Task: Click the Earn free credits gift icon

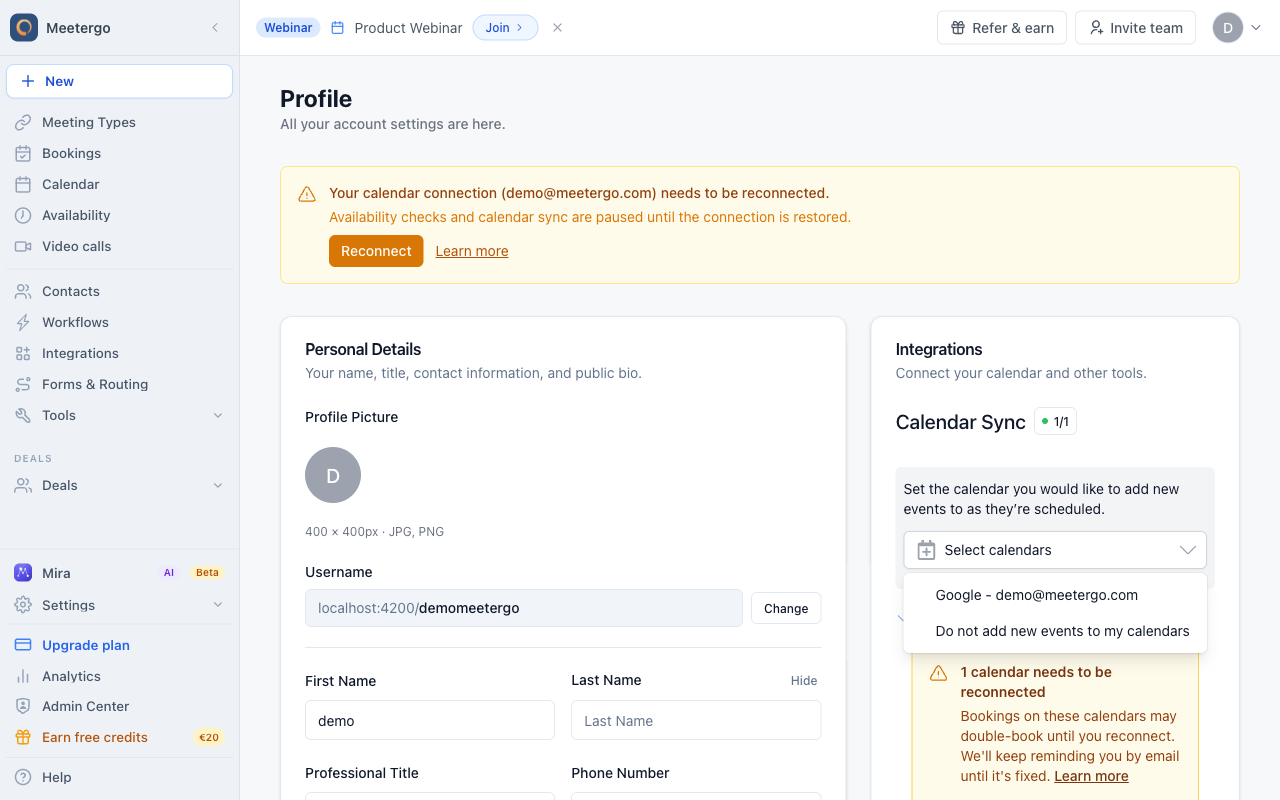Action: coord(23,737)
